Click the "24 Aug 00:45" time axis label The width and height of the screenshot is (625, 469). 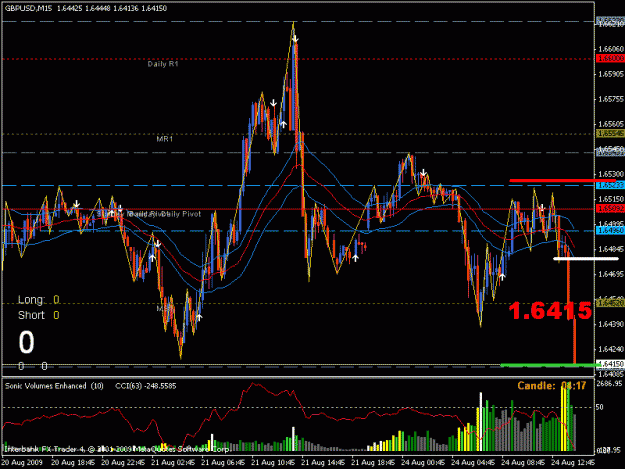click(x=423, y=463)
